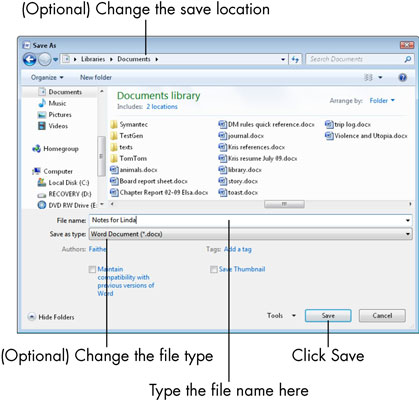Expand arrow after Documents in path

(156, 59)
